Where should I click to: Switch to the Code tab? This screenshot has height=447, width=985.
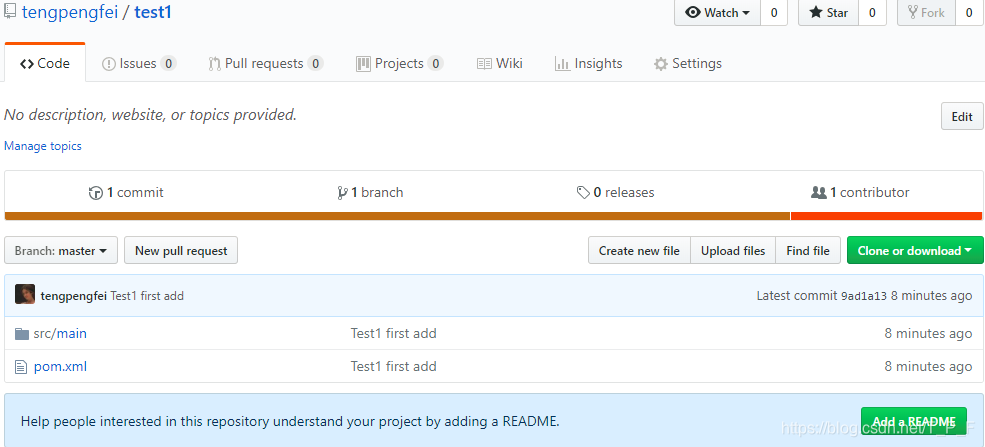[45, 63]
